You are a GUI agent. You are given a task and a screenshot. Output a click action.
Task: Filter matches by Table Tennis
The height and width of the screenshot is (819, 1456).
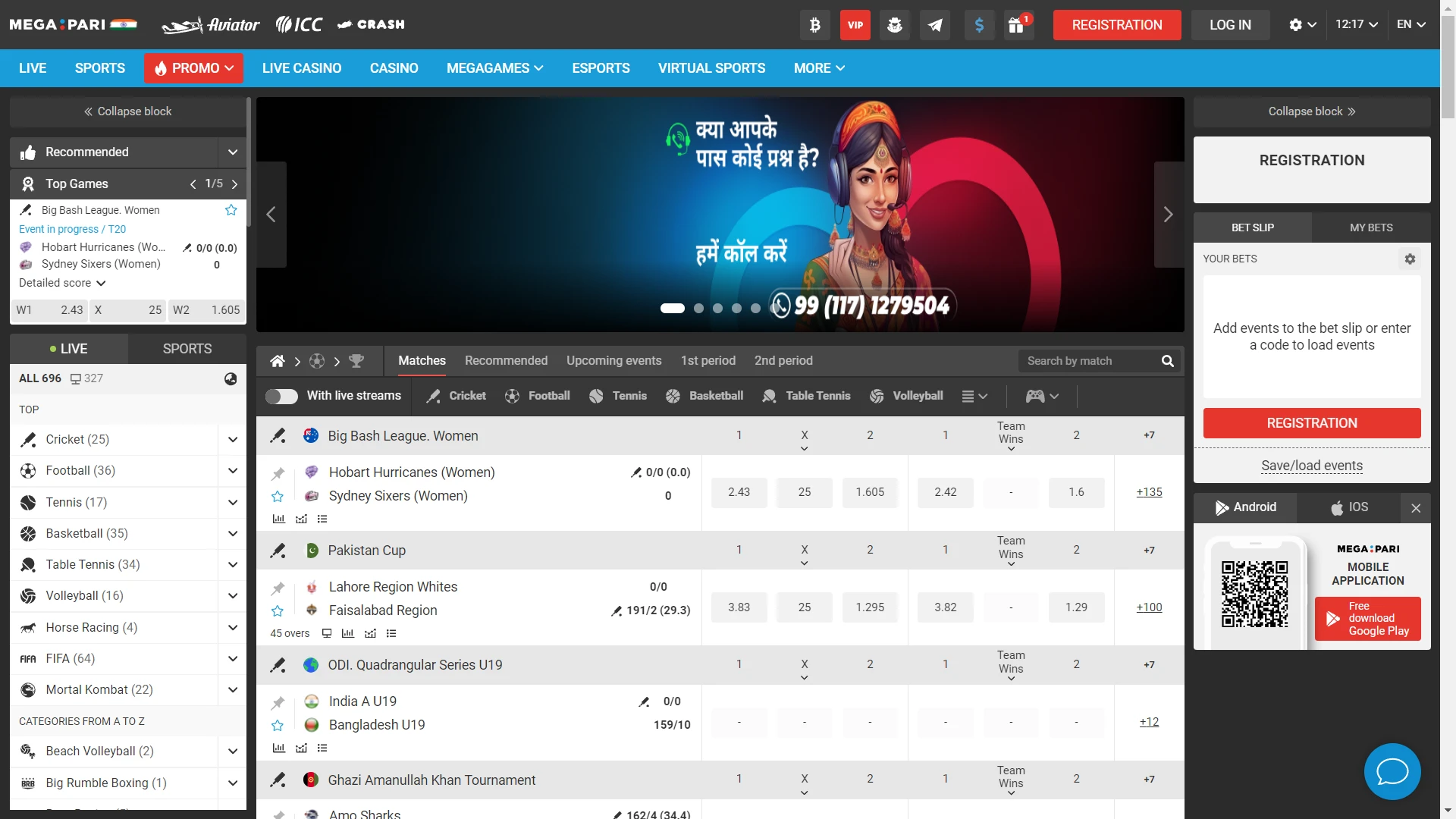806,396
